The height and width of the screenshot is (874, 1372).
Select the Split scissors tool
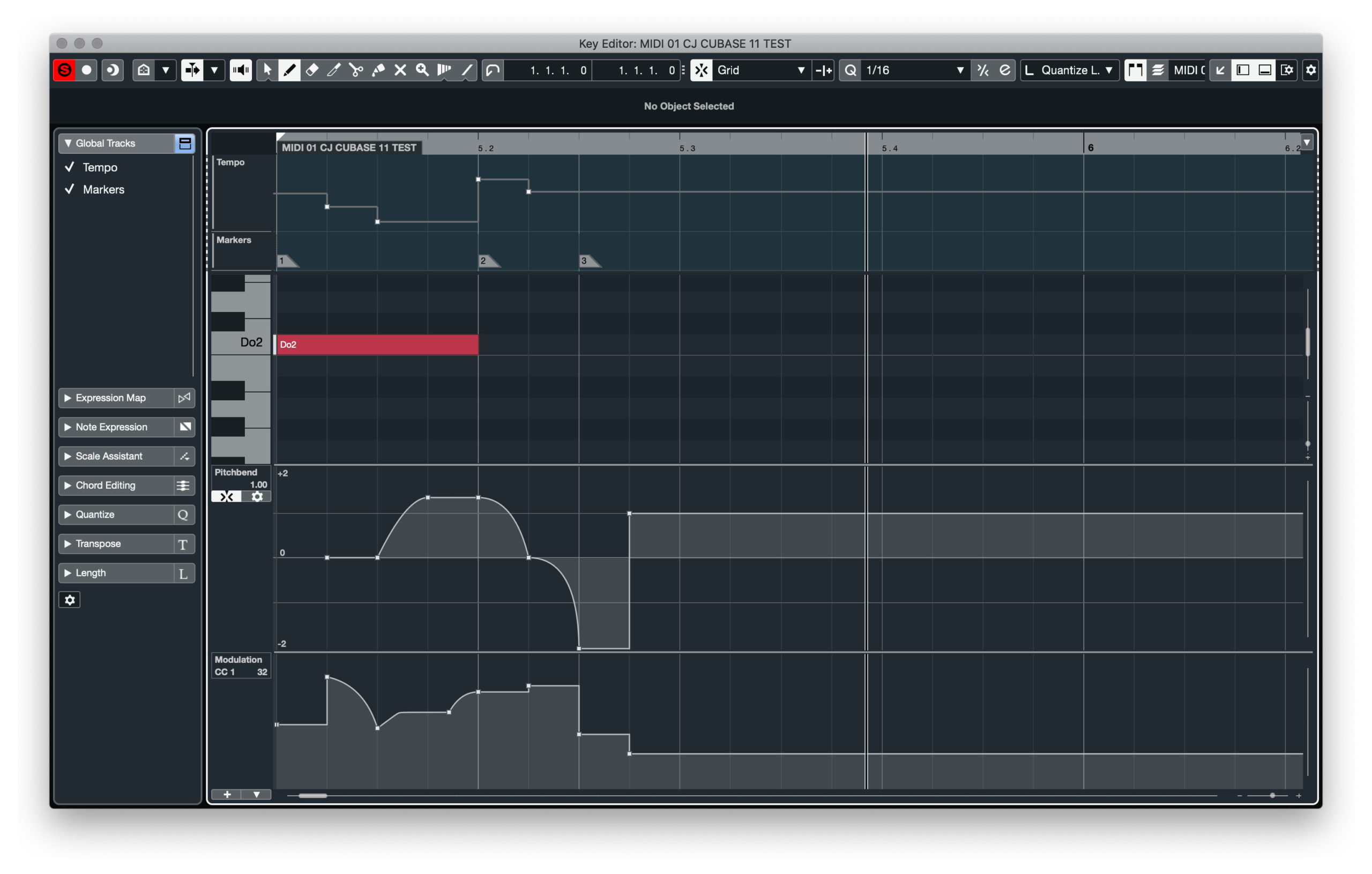tap(356, 70)
